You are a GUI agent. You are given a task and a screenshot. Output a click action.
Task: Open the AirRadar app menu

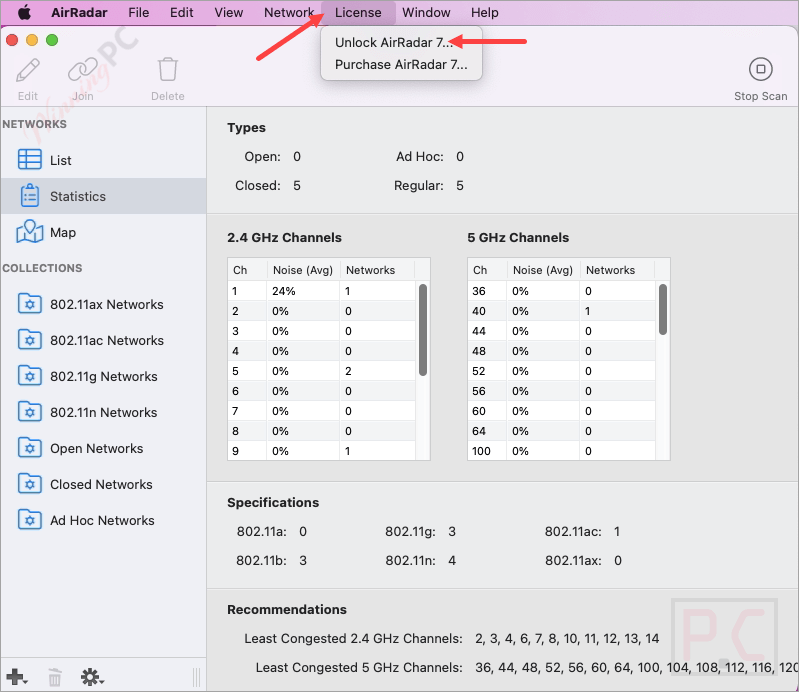(79, 12)
